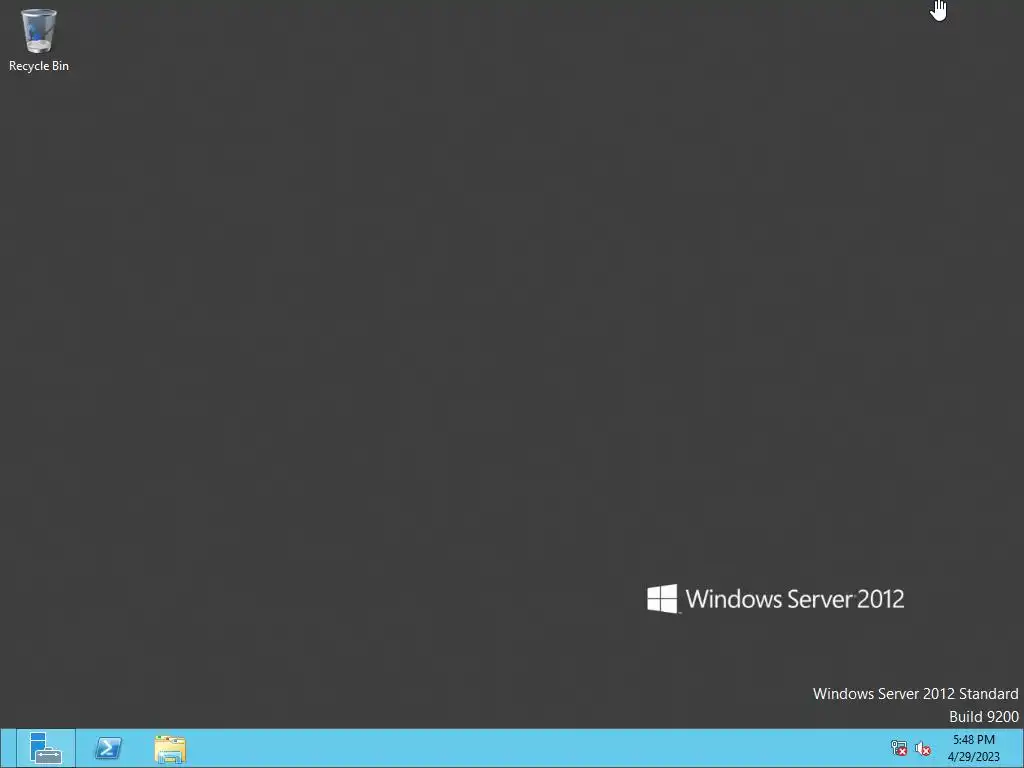Image resolution: width=1024 pixels, height=768 pixels.
Task: Launch Windows PowerShell from the taskbar
Action: tap(108, 748)
